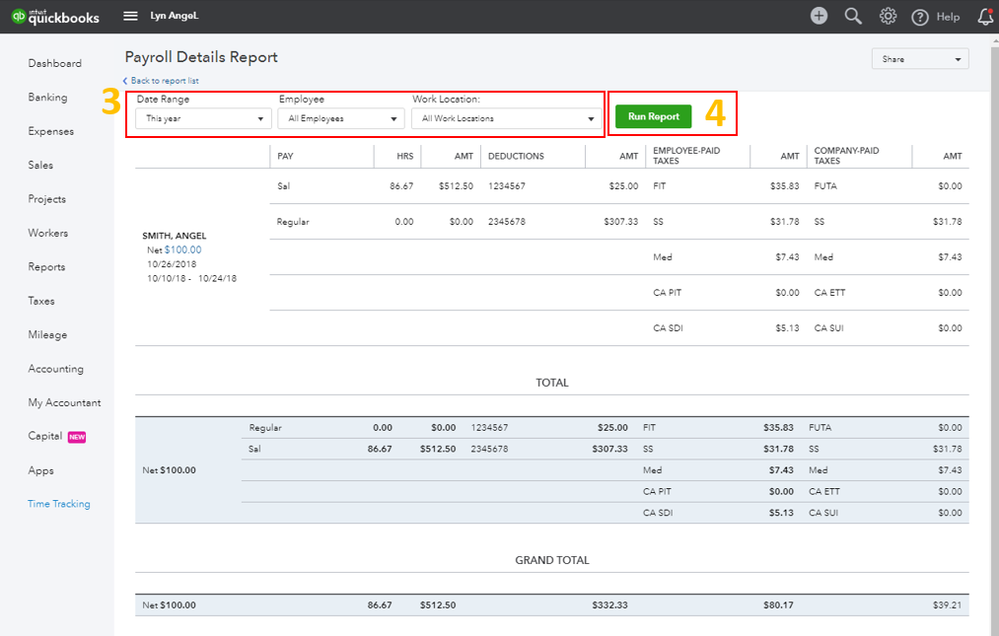Click the Help question mark icon

[x=919, y=17]
